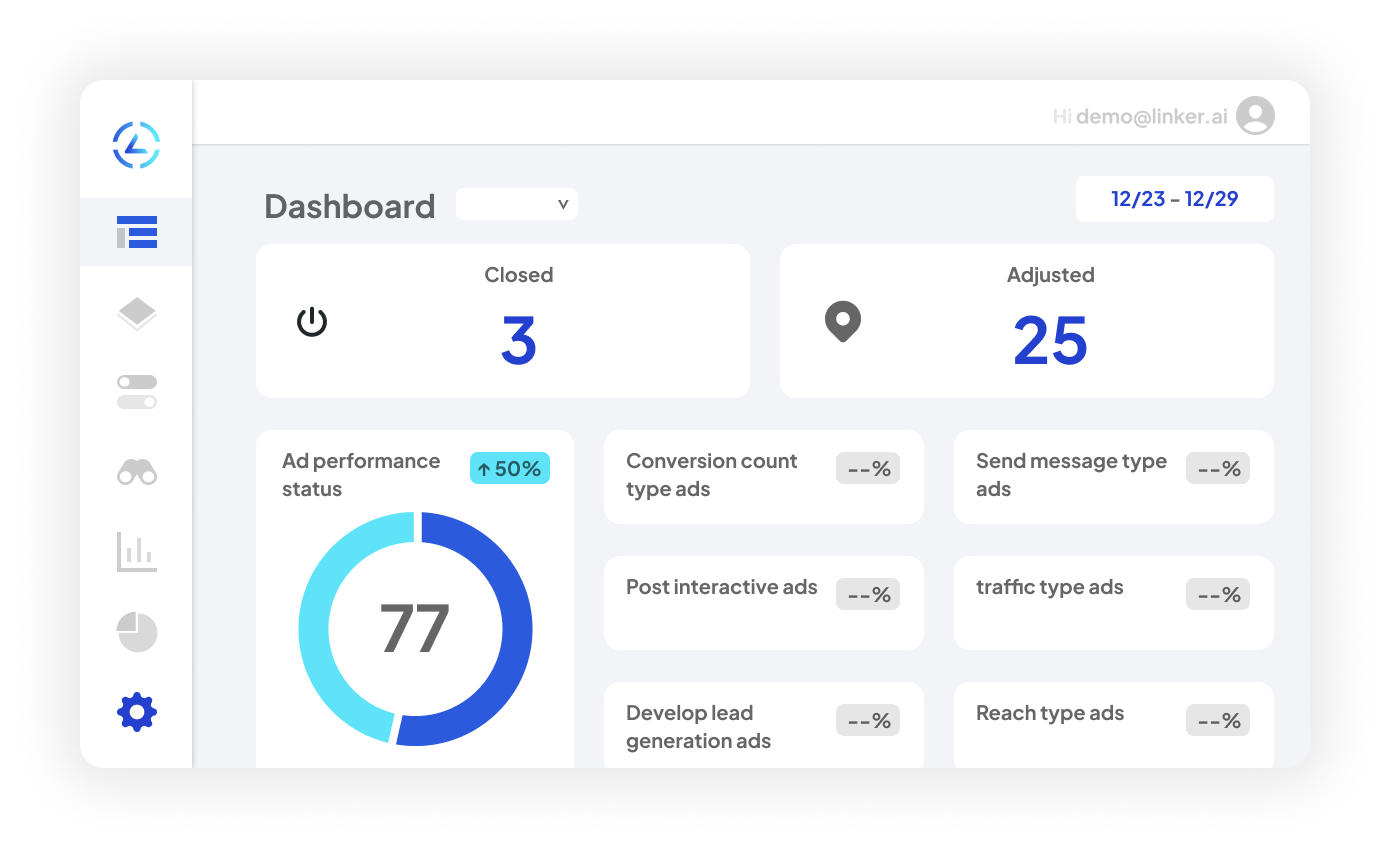Open the toggle switches icon in sidebar
The image size is (1390, 848).
pyautogui.click(x=137, y=392)
